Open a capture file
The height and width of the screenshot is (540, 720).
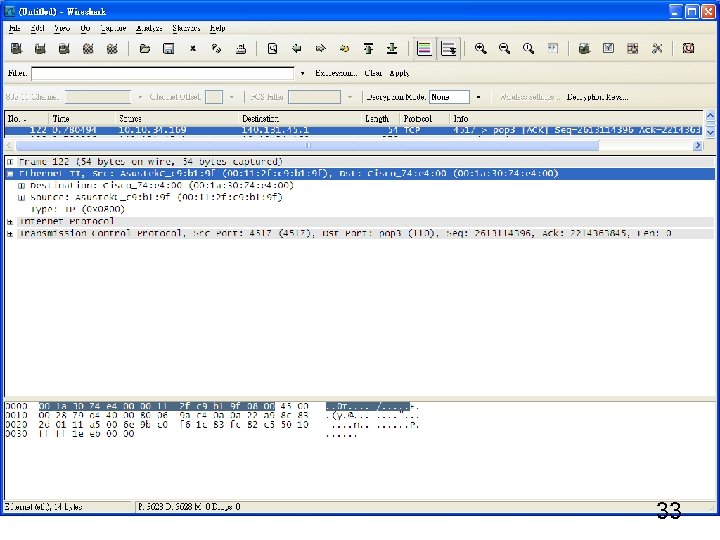[x=145, y=48]
